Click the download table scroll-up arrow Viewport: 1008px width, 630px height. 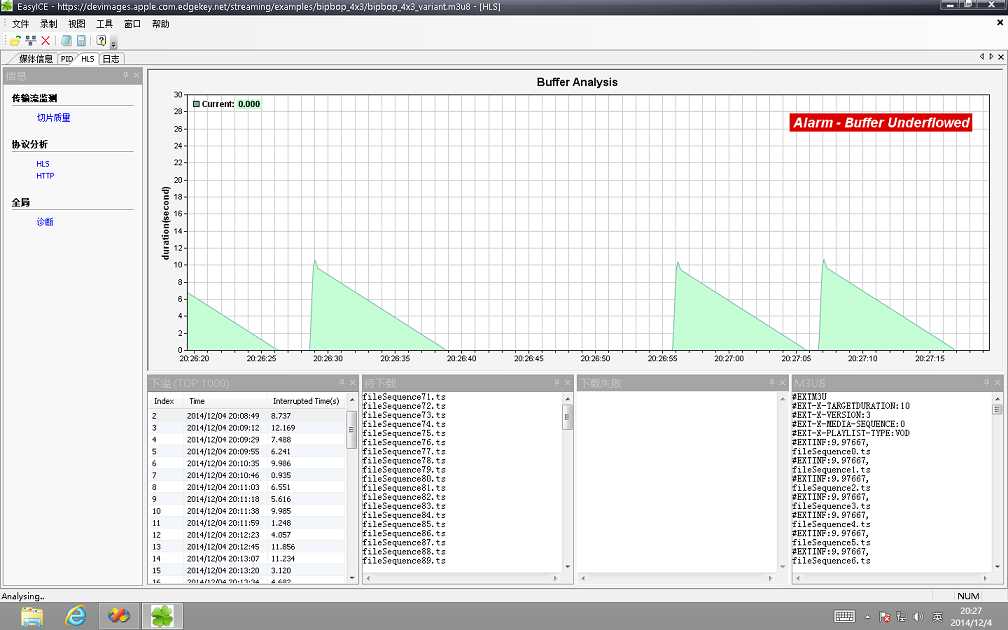click(352, 400)
